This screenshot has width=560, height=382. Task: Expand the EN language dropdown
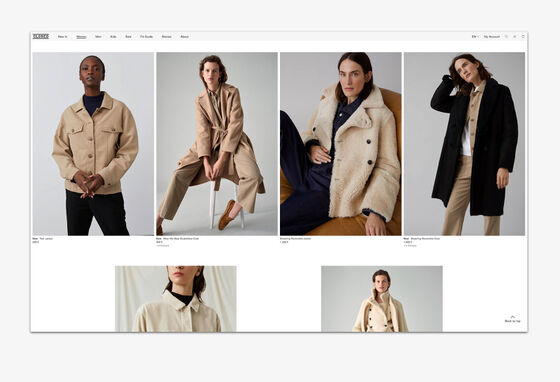point(475,37)
